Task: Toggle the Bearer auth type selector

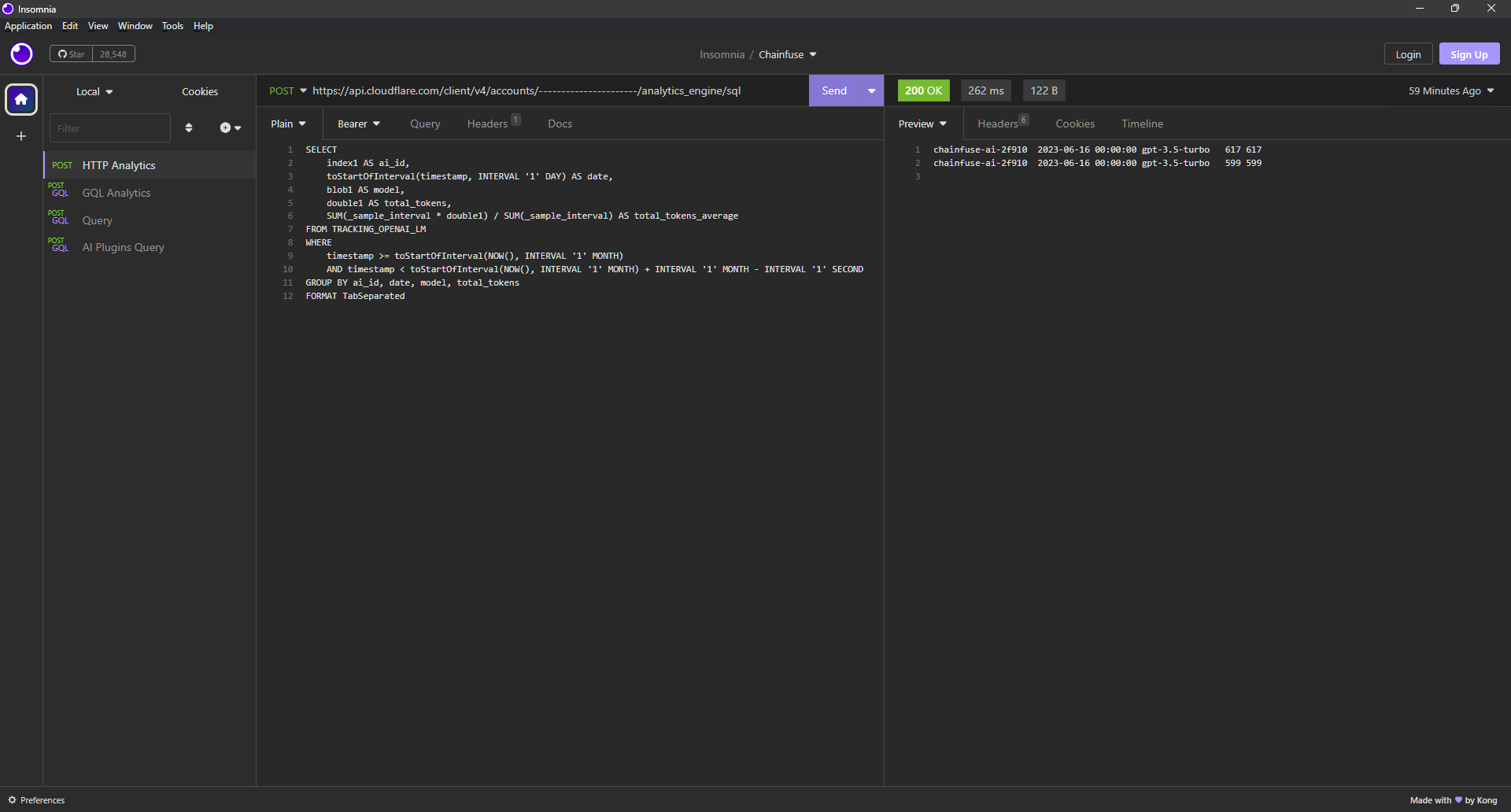Action: (358, 124)
